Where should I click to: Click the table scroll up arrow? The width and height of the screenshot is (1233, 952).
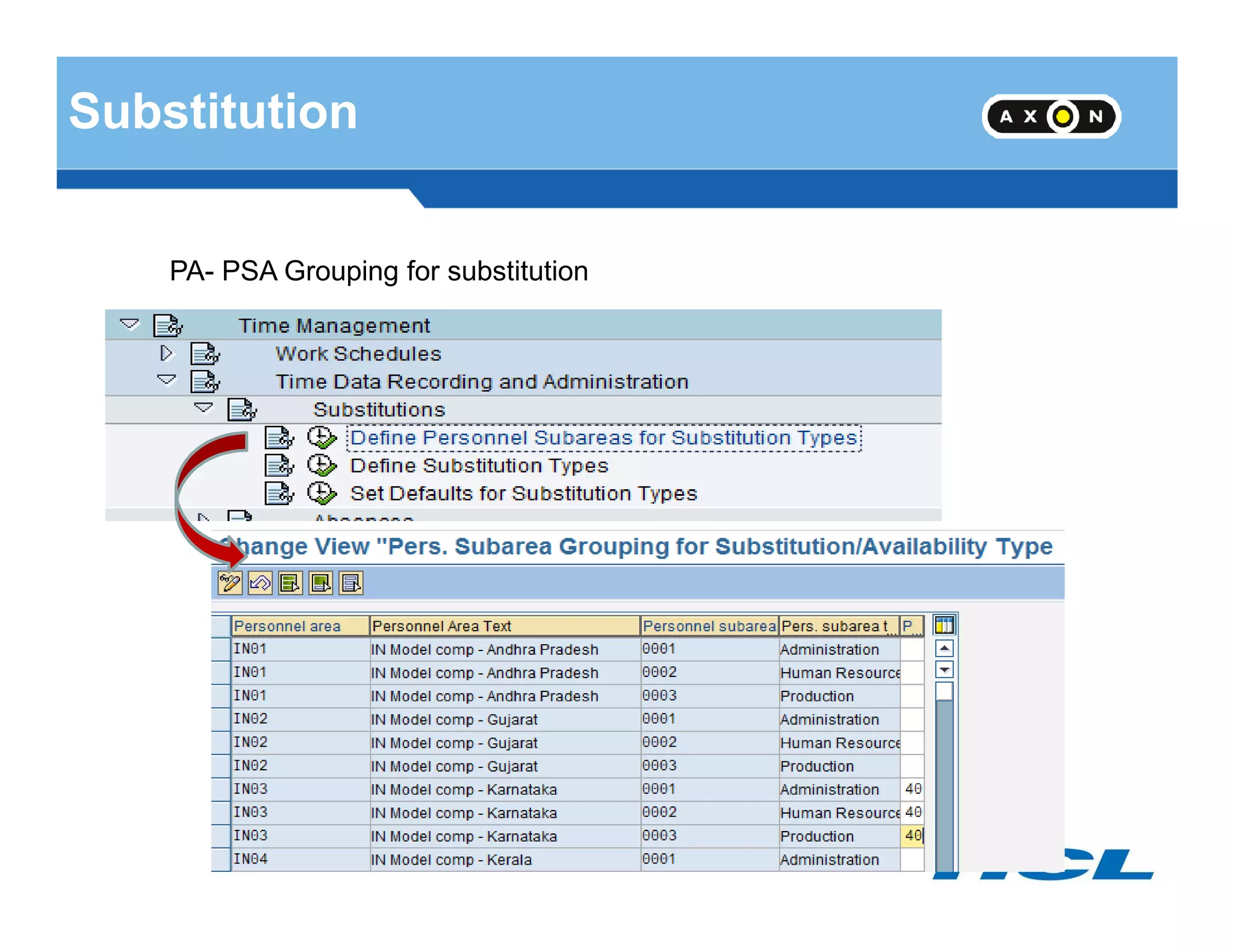point(944,648)
